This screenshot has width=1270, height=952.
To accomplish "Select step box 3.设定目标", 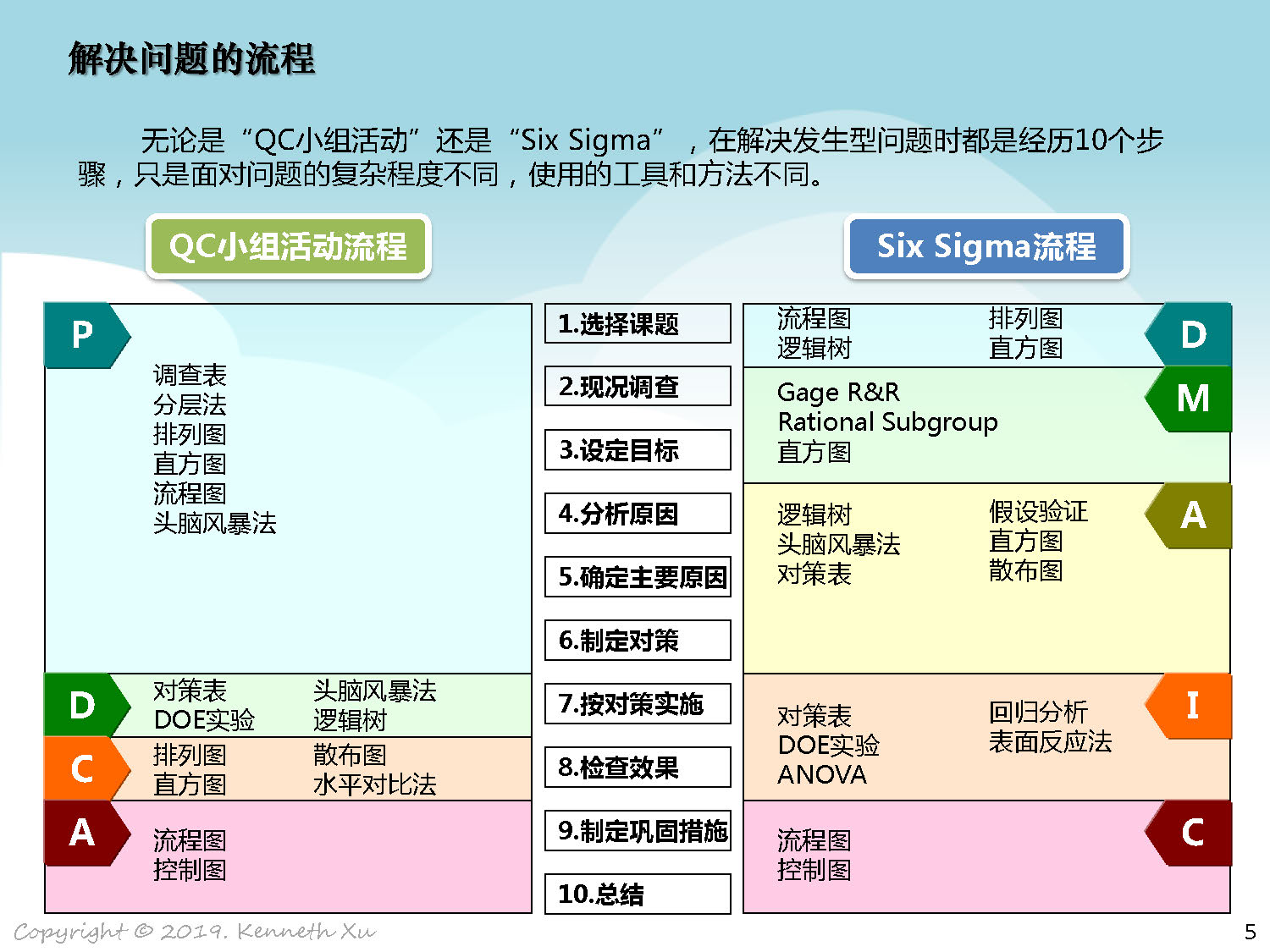I will coord(638,450).
